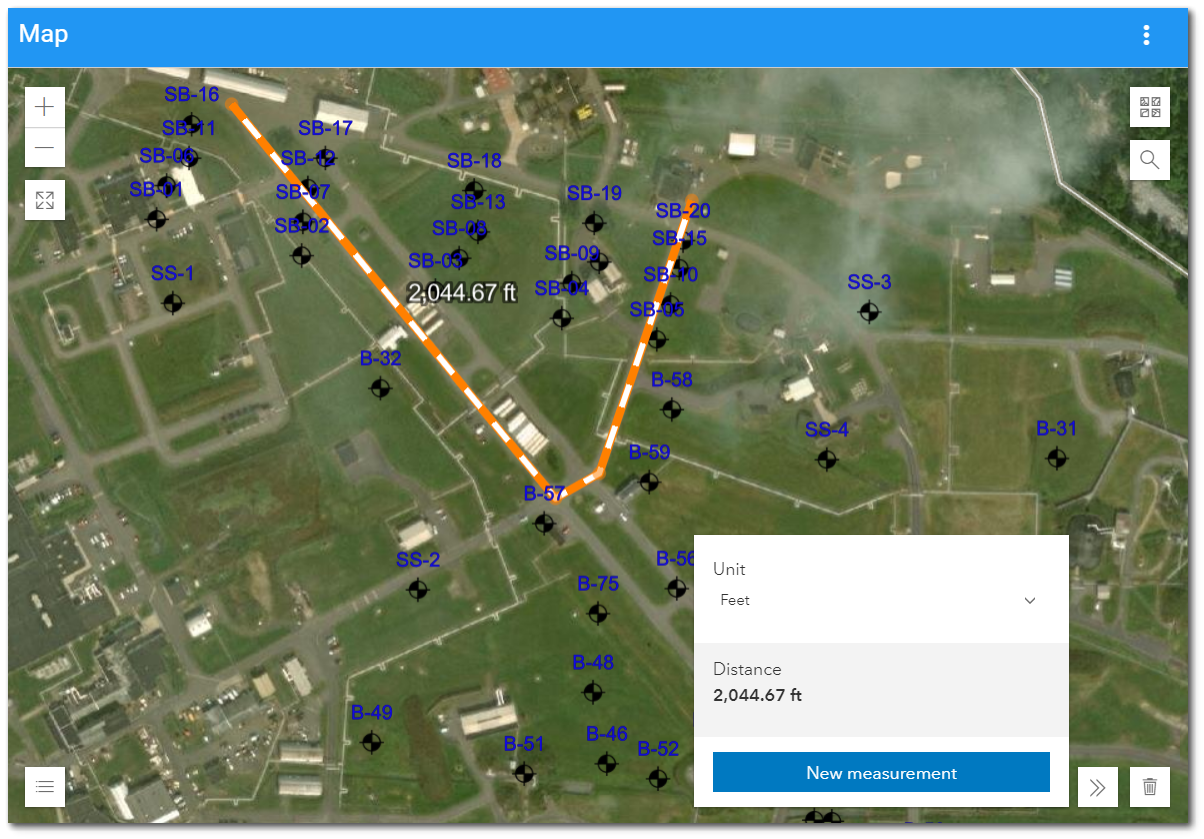Select the B-32 boring marker

click(380, 388)
